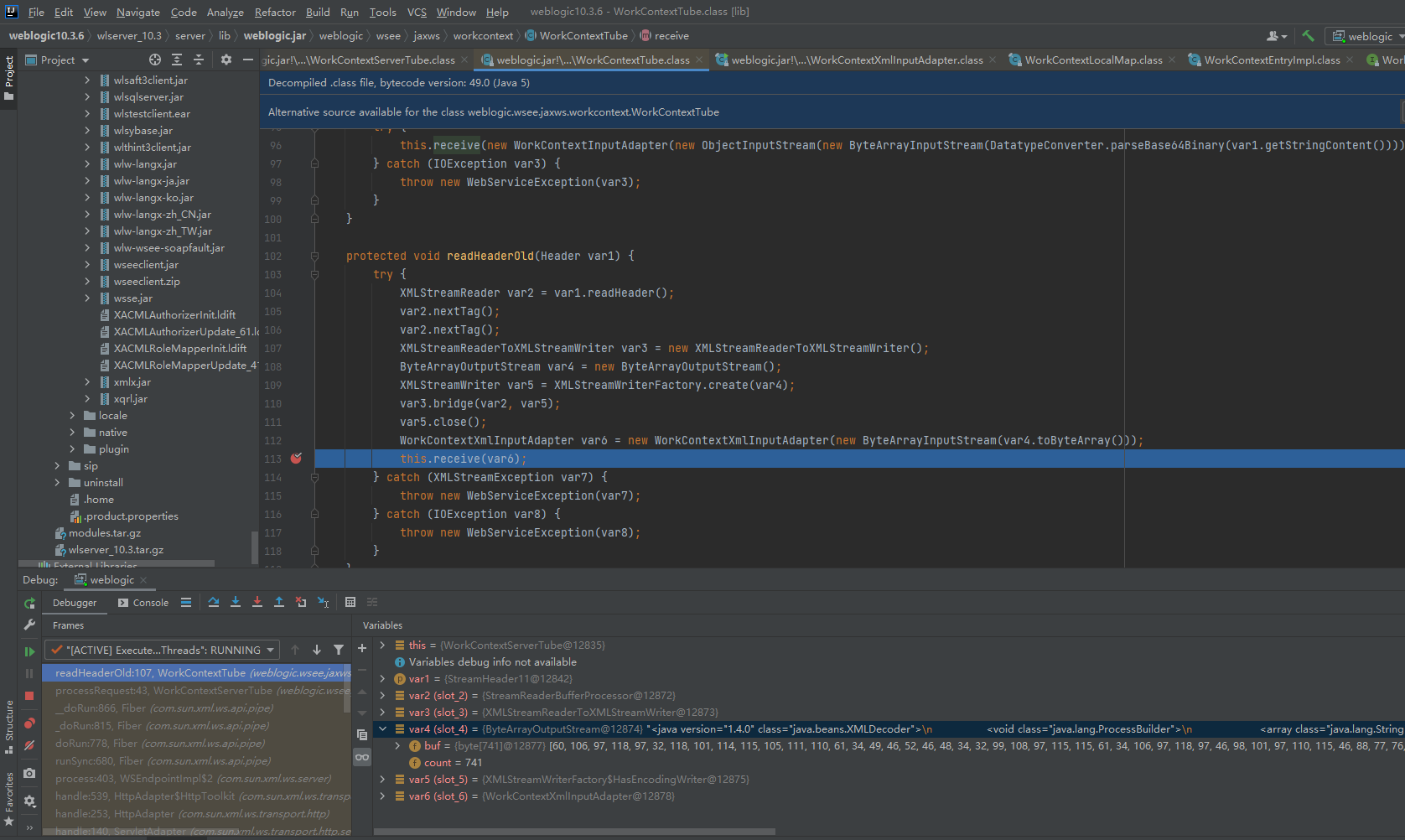
Task: Expand wlsaft3client.jar tree node
Action: [x=87, y=80]
